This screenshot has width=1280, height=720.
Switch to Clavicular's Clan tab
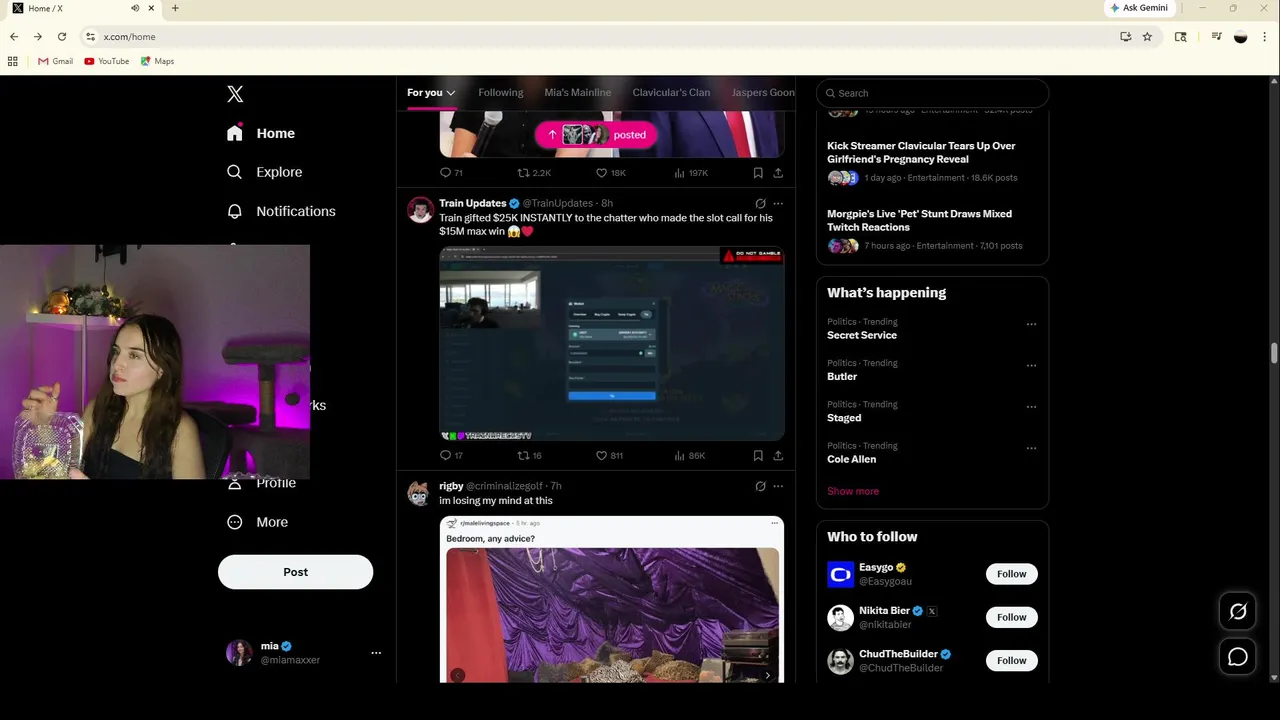[x=671, y=92]
